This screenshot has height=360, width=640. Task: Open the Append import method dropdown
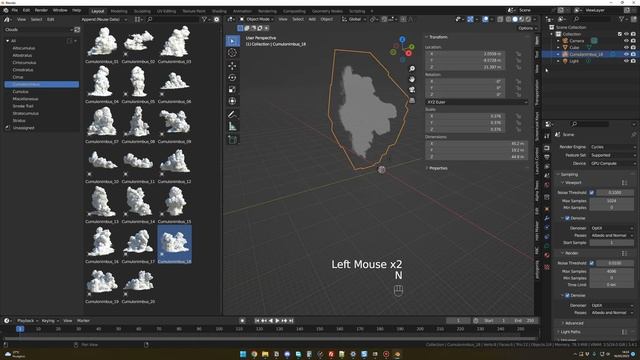coord(104,19)
